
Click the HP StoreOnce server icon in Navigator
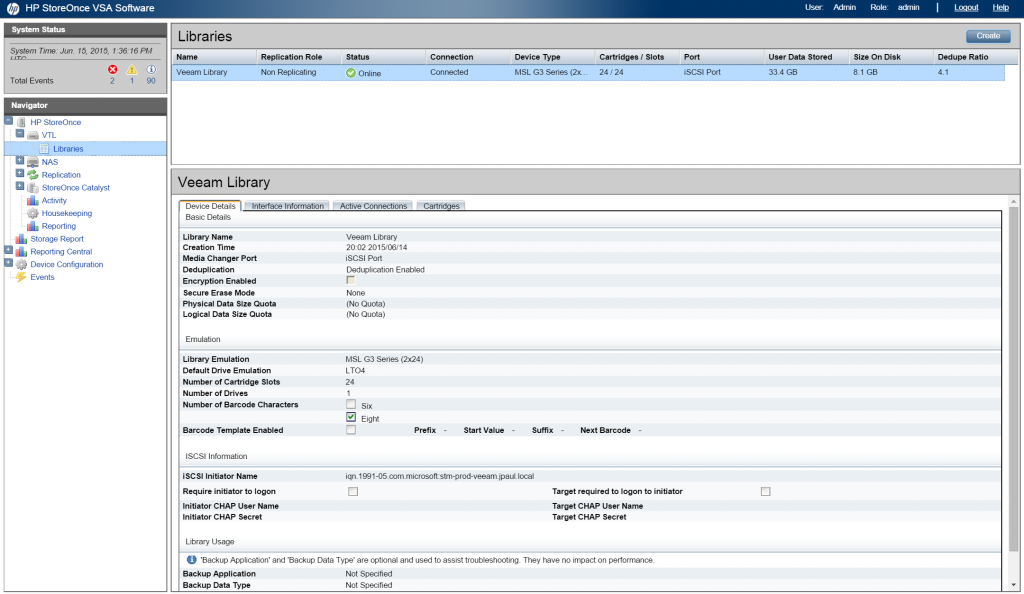coord(22,122)
